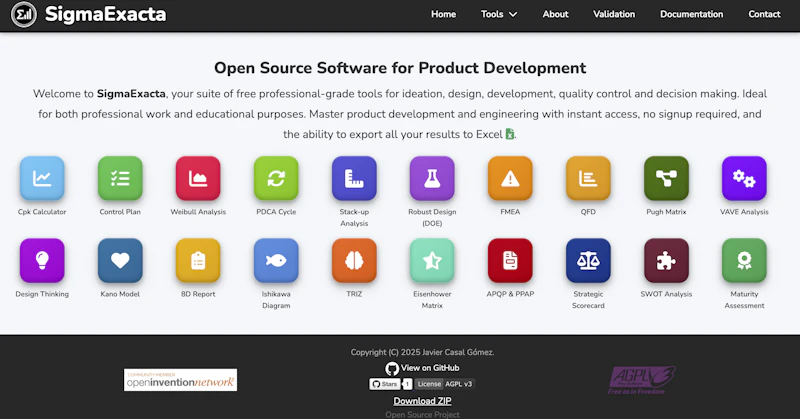Select the Maturity Assessment award icon
The image size is (800, 419).
(744, 260)
